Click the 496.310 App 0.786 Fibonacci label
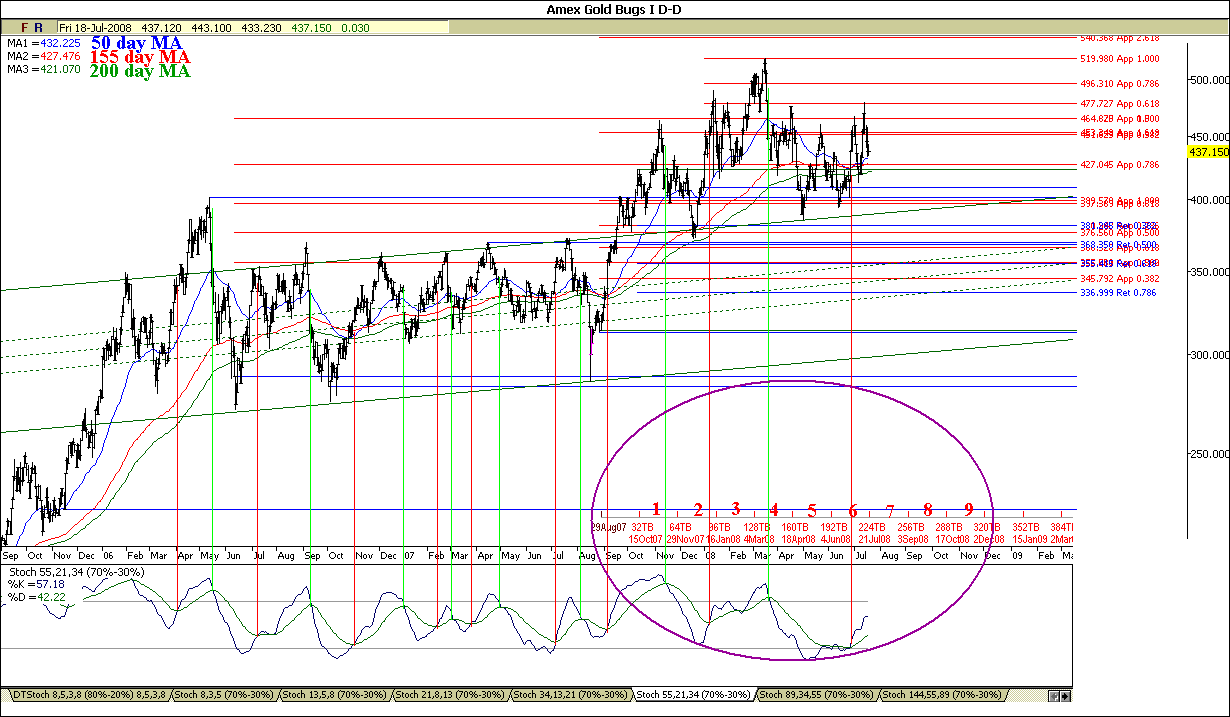This screenshot has width=1230, height=717. 1119,84
